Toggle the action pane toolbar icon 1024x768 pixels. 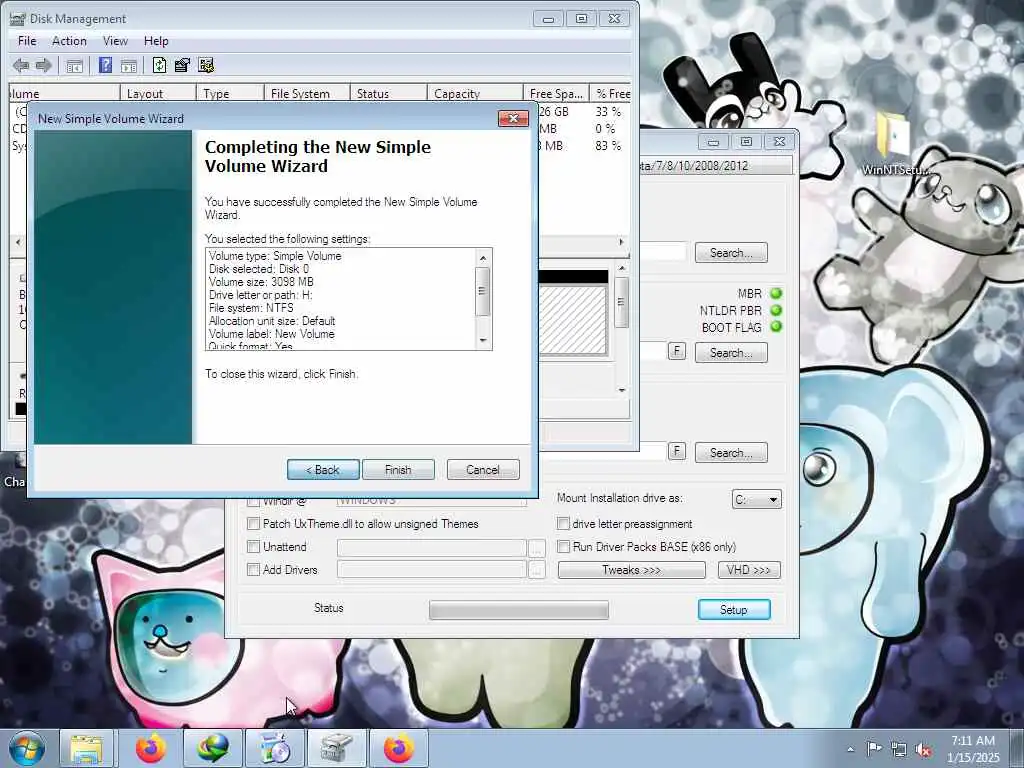point(129,65)
